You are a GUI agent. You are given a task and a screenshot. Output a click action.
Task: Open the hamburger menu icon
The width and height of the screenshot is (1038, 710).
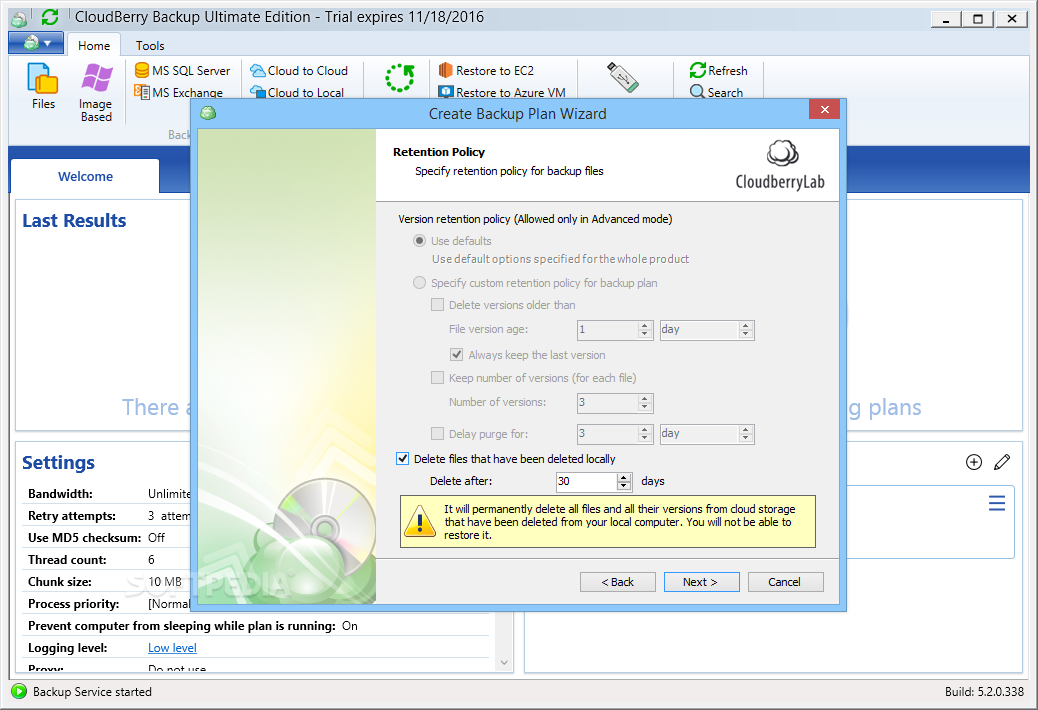996,503
